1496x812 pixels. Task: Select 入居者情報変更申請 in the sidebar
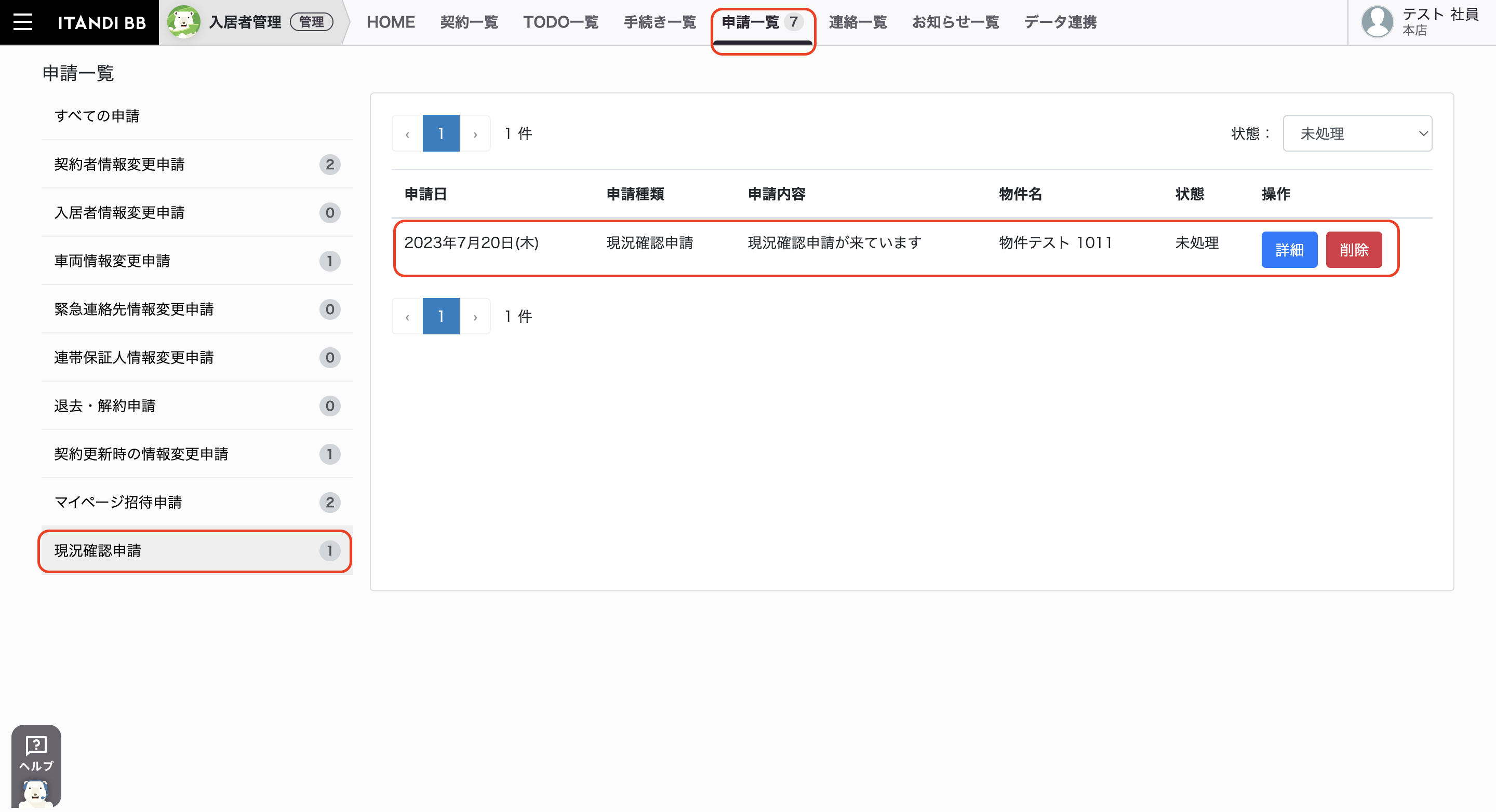point(197,212)
